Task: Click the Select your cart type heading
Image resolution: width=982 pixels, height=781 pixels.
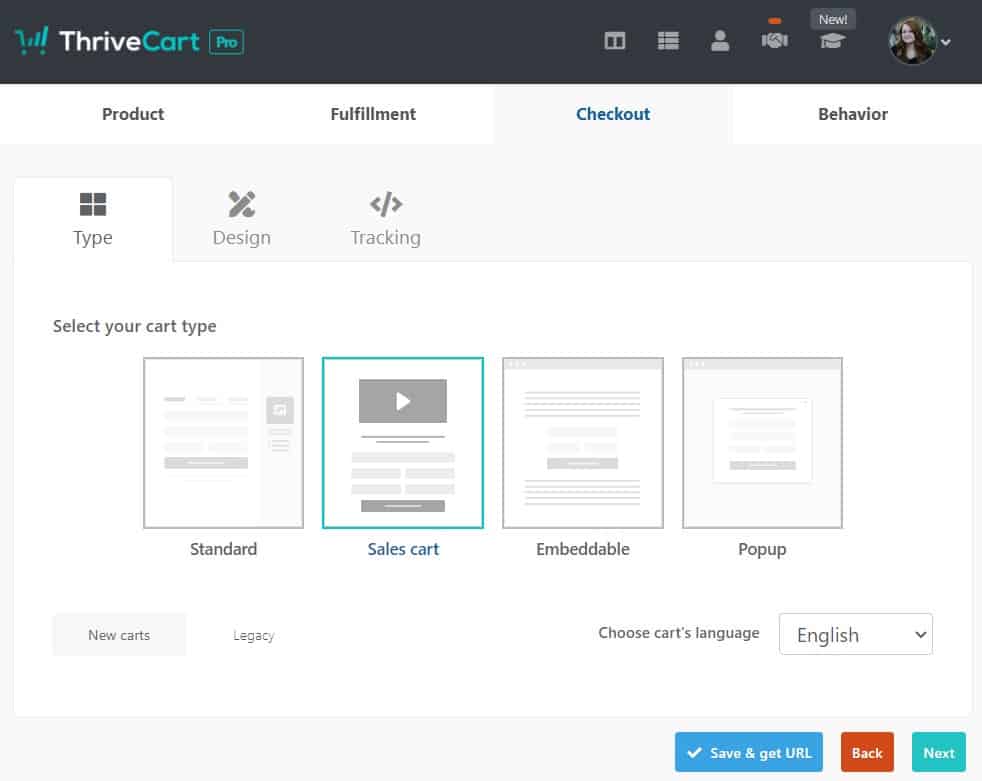Action: tap(135, 326)
